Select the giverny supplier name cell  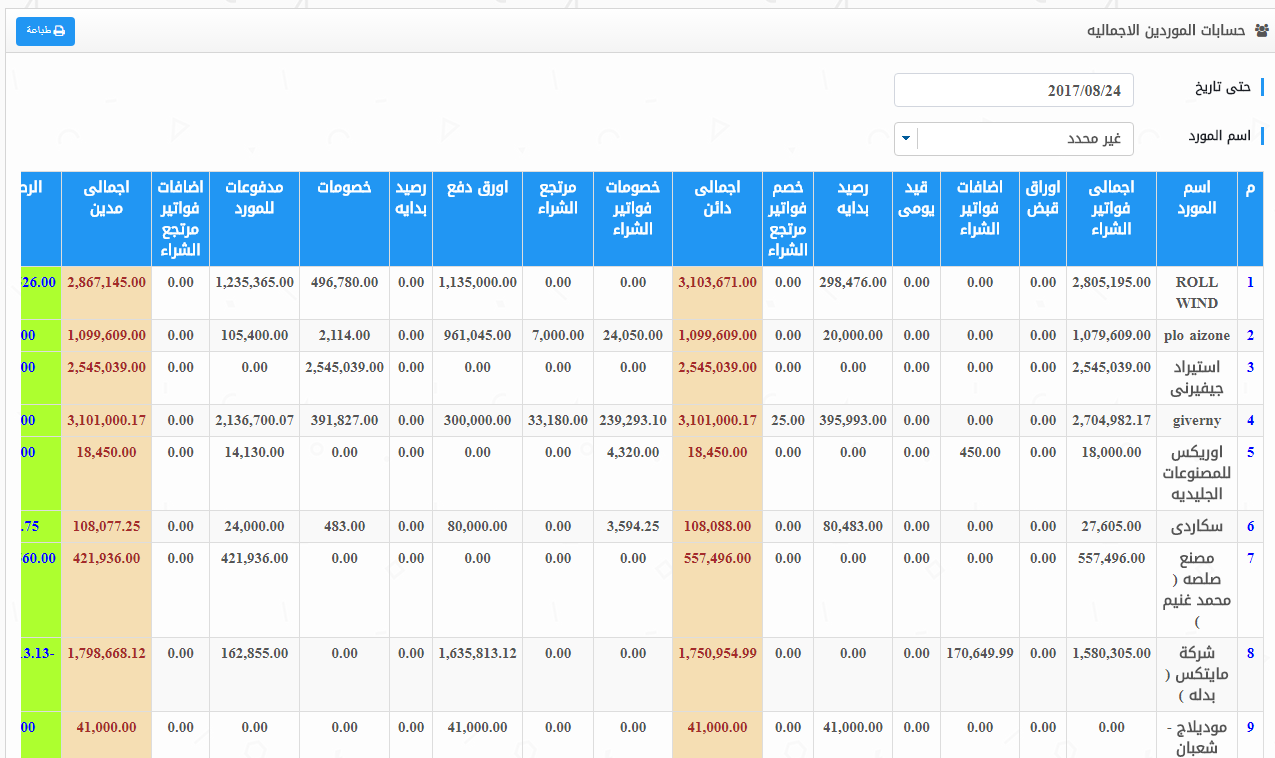[1196, 421]
